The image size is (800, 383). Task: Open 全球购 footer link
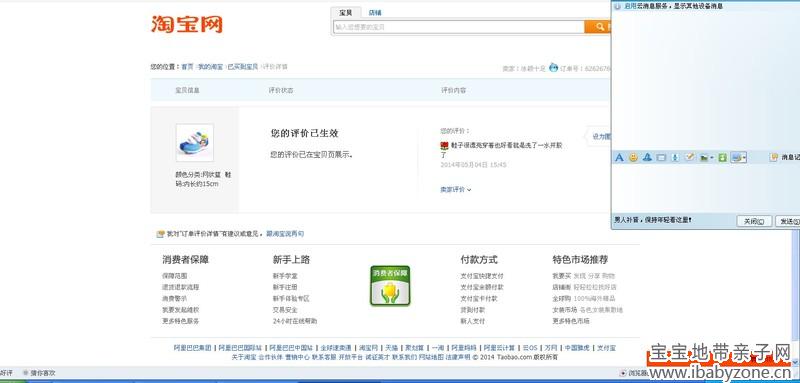[x=562, y=298]
